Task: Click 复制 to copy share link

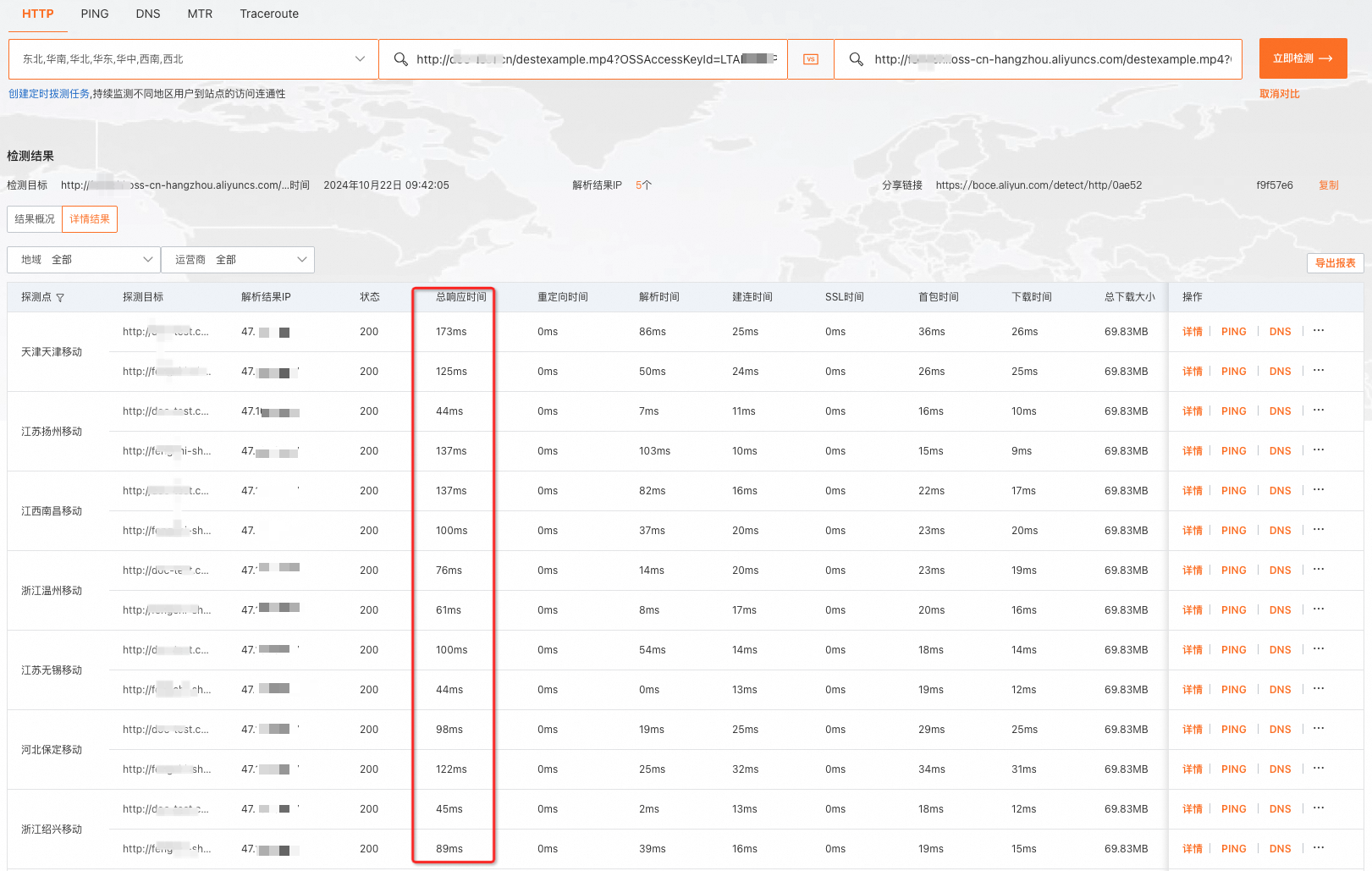Action: [1329, 185]
